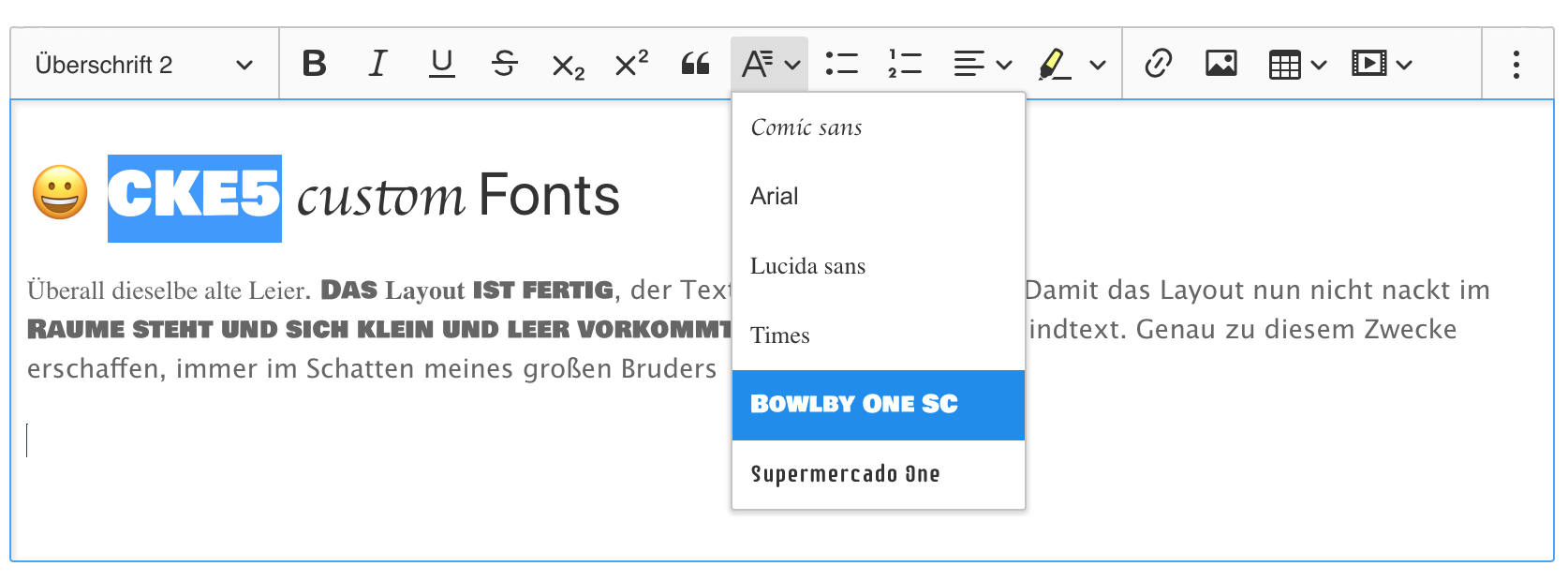The width and height of the screenshot is (1568, 581).
Task: Show more toolbar items
Action: [x=1516, y=65]
